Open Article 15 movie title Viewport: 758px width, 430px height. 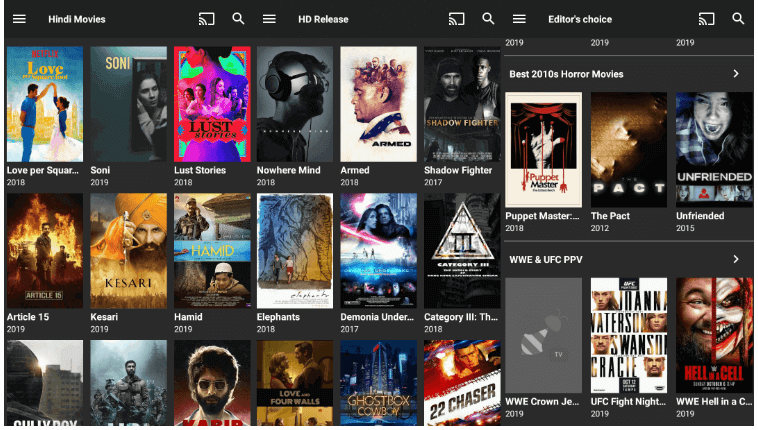click(x=28, y=317)
